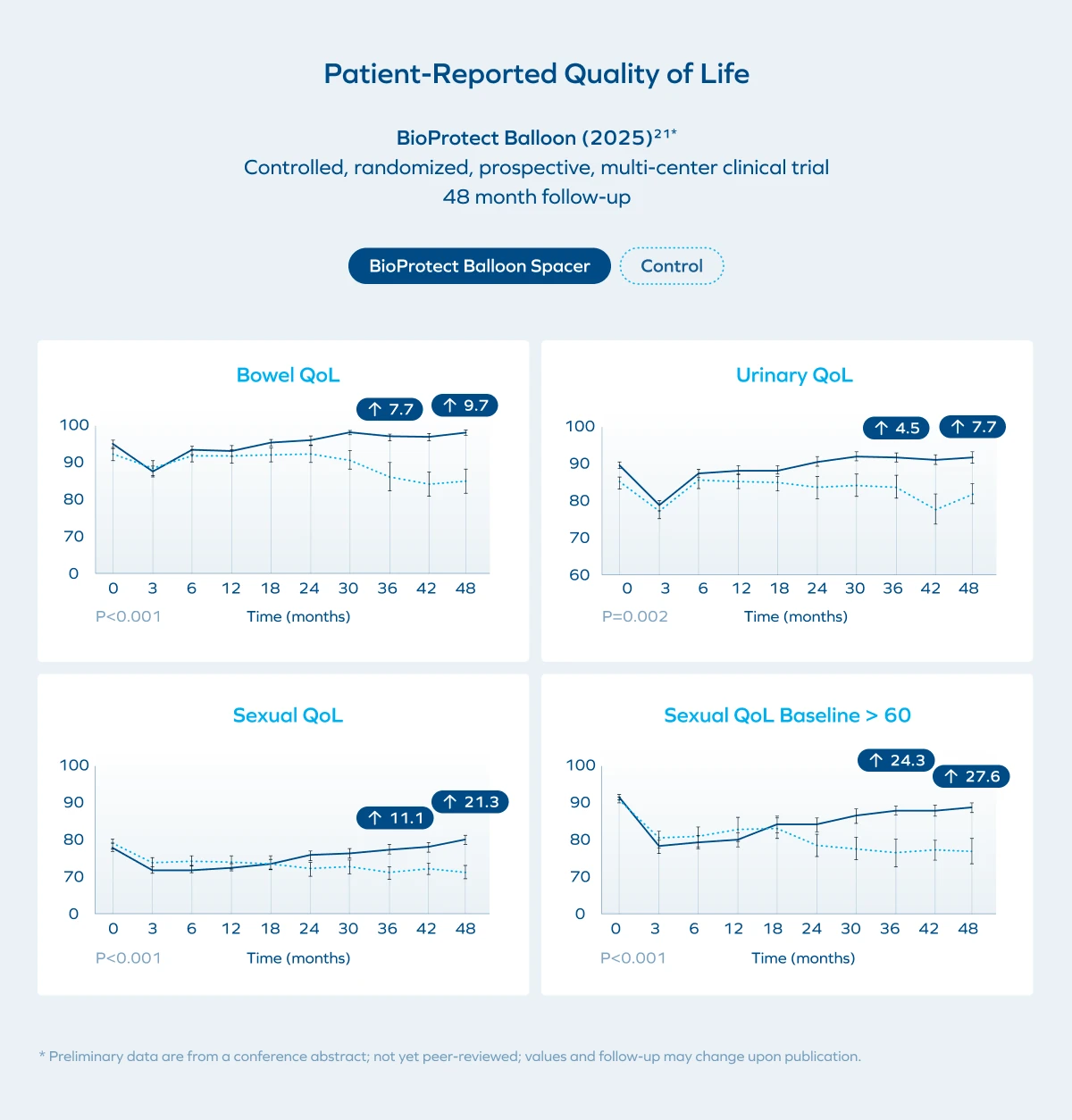Select the Urinary QoL chart title
The width and height of the screenshot is (1072, 1120).
[794, 375]
